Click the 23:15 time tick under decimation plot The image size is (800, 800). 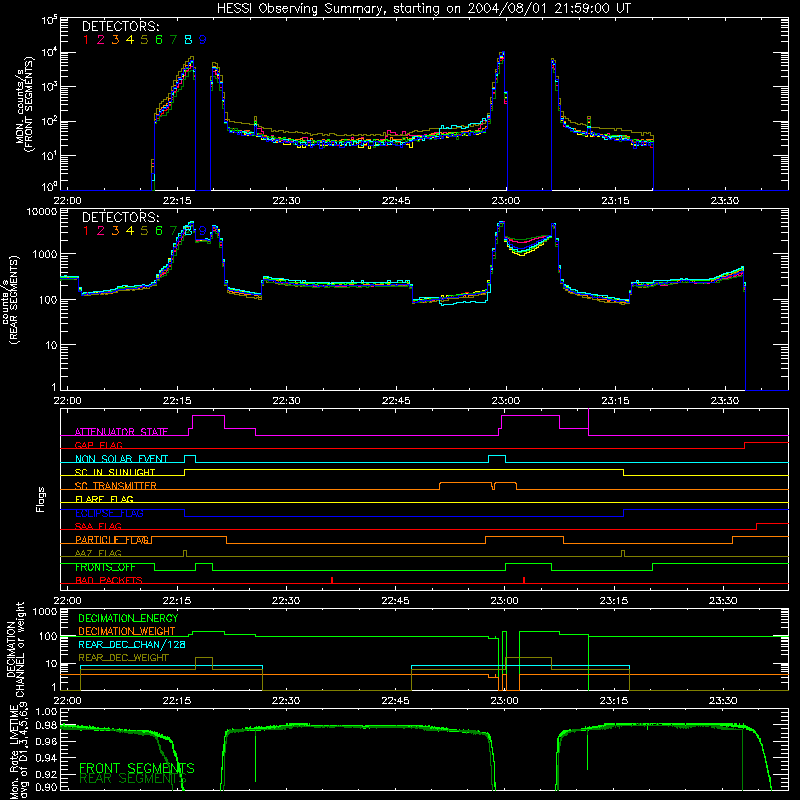click(x=614, y=701)
